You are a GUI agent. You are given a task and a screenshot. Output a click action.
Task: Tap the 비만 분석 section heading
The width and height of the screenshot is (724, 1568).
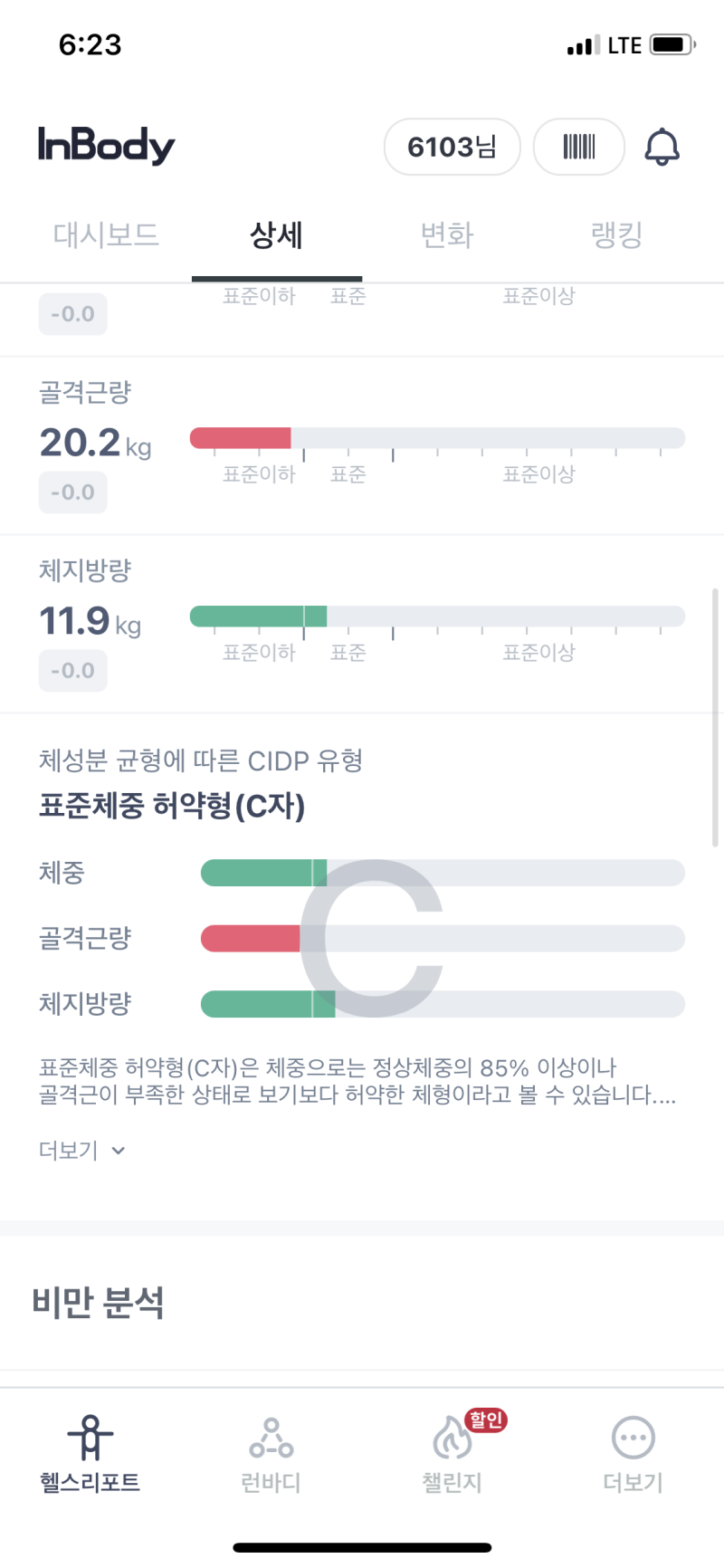(98, 1303)
